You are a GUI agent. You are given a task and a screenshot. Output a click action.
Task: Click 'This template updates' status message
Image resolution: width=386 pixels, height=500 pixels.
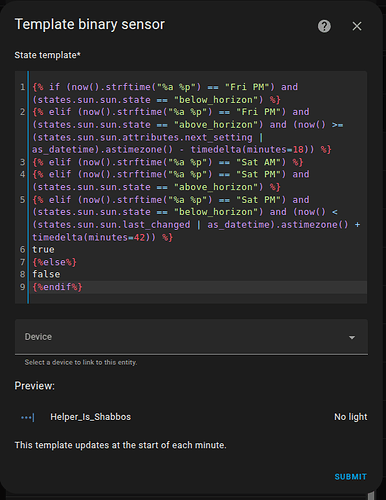[120, 445]
